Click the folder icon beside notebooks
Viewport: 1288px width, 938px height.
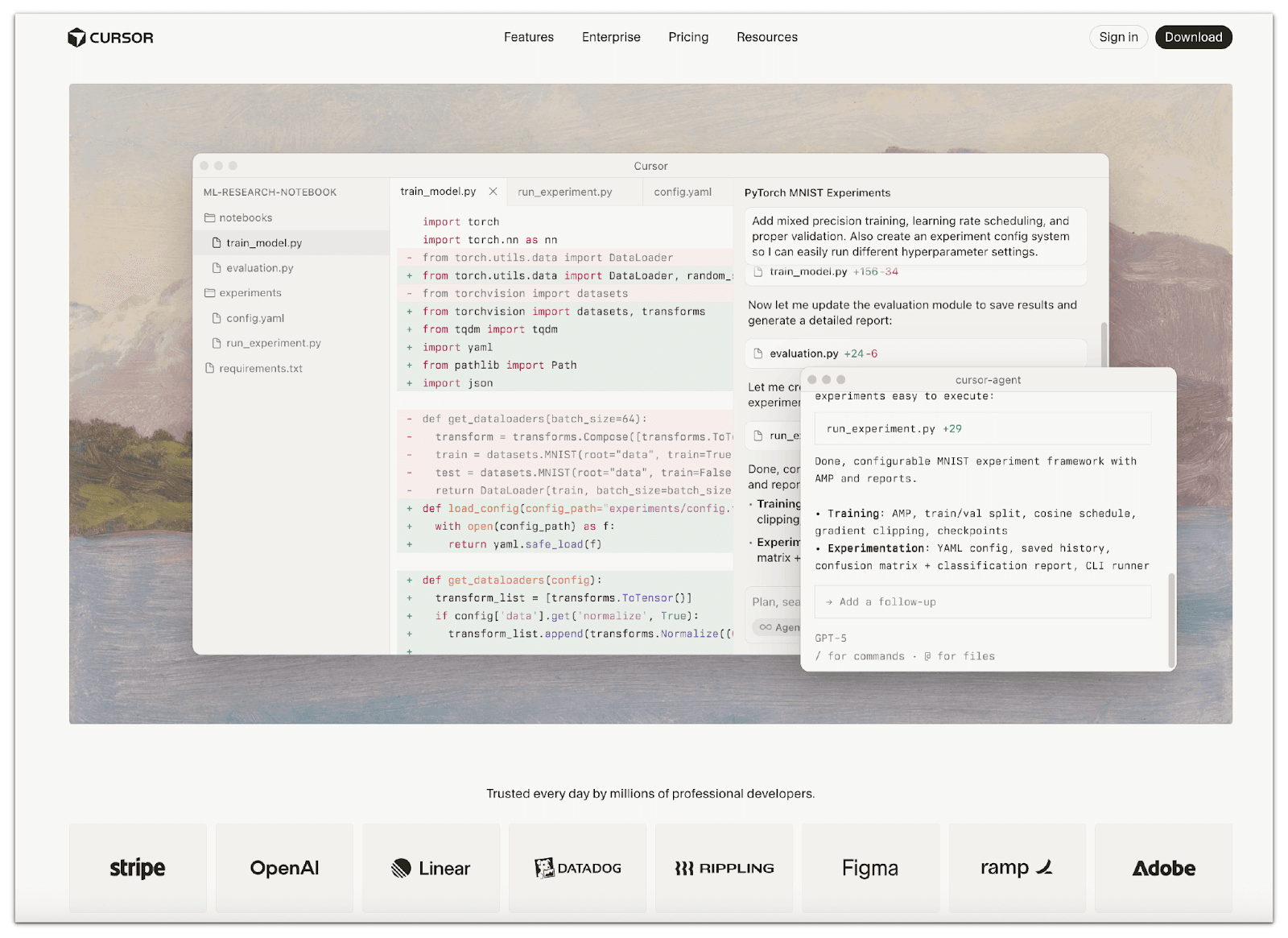click(x=210, y=217)
